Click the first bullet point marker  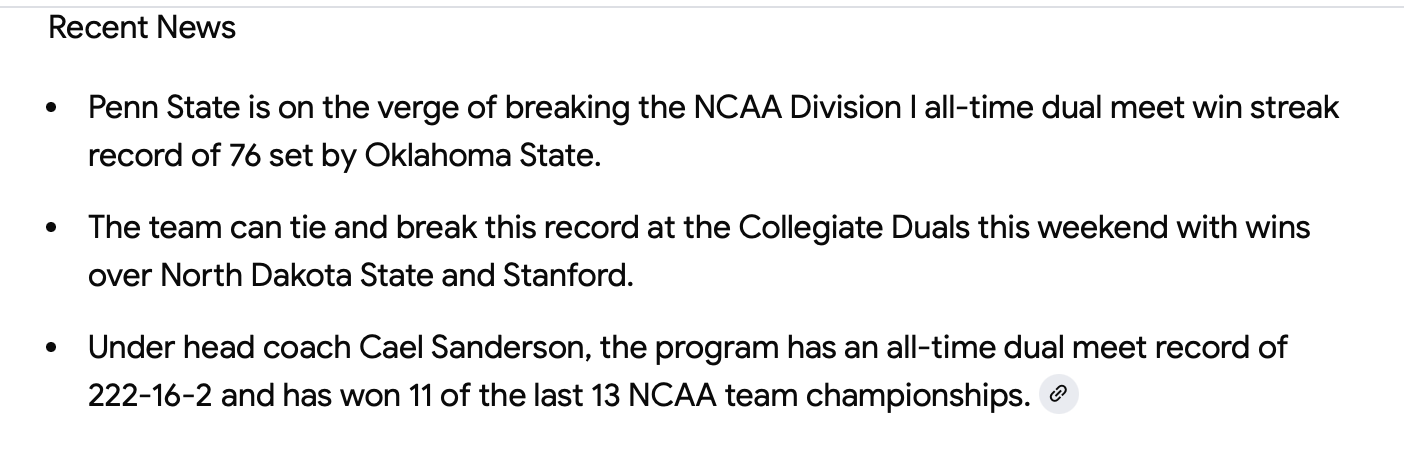tap(51, 108)
